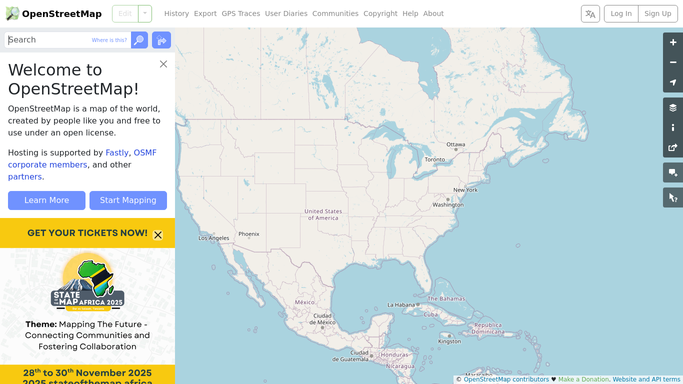Click the Toronto label on the map
Image resolution: width=683 pixels, height=384 pixels.
click(x=435, y=159)
